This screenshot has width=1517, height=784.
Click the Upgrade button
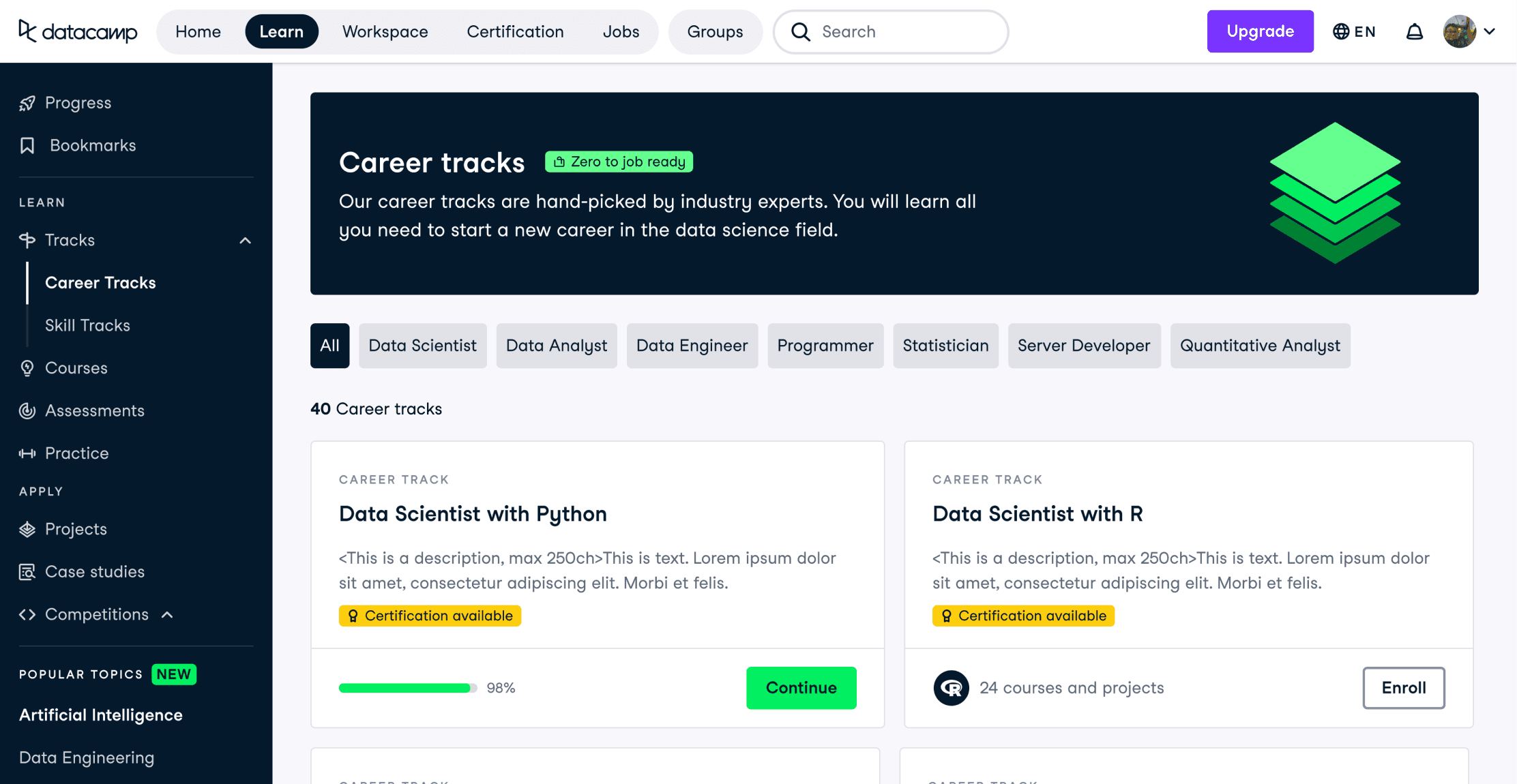(1260, 31)
